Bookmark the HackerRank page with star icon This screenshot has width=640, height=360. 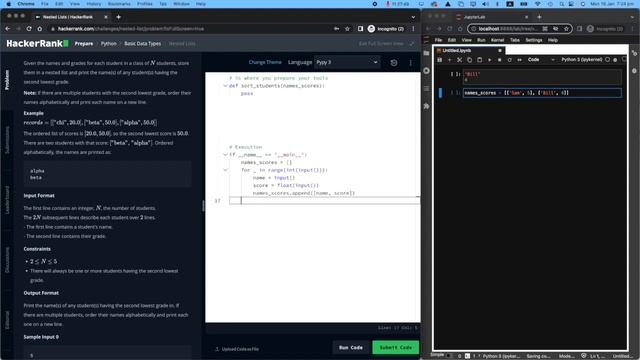click(347, 29)
